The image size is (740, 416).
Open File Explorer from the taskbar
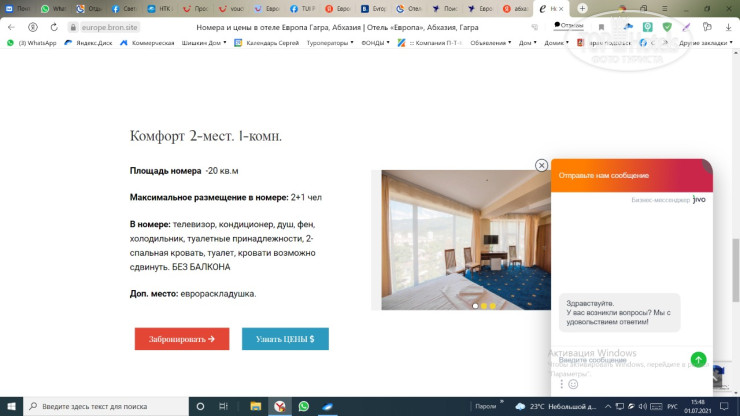click(x=255, y=406)
